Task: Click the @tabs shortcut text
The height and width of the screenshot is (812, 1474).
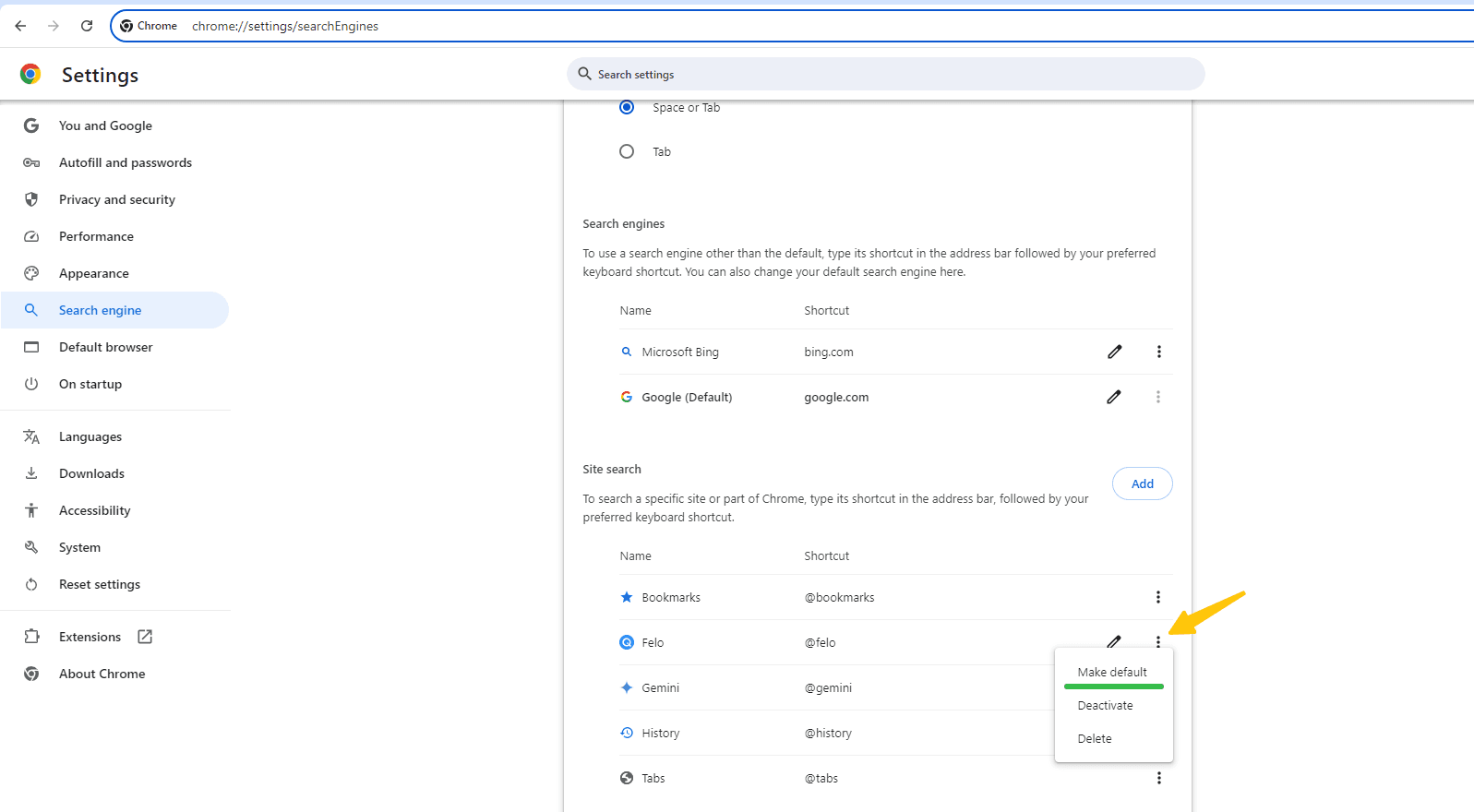Action: [x=821, y=778]
